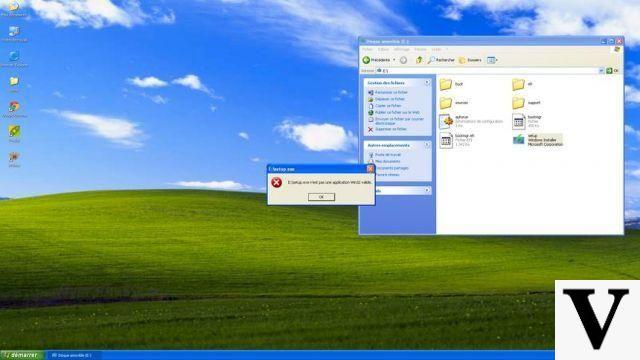Select the autorun setup information file
The width and height of the screenshot is (640, 360).
pos(471,121)
